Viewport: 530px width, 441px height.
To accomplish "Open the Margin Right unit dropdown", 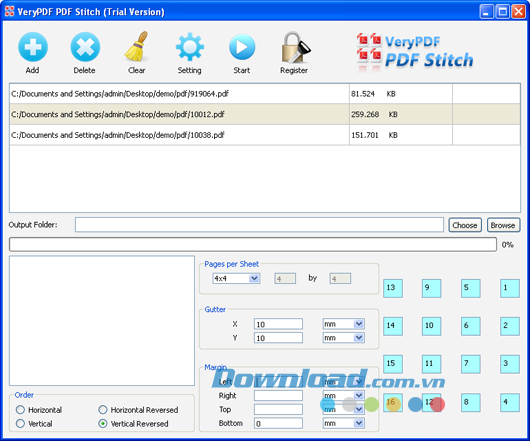I will point(343,395).
